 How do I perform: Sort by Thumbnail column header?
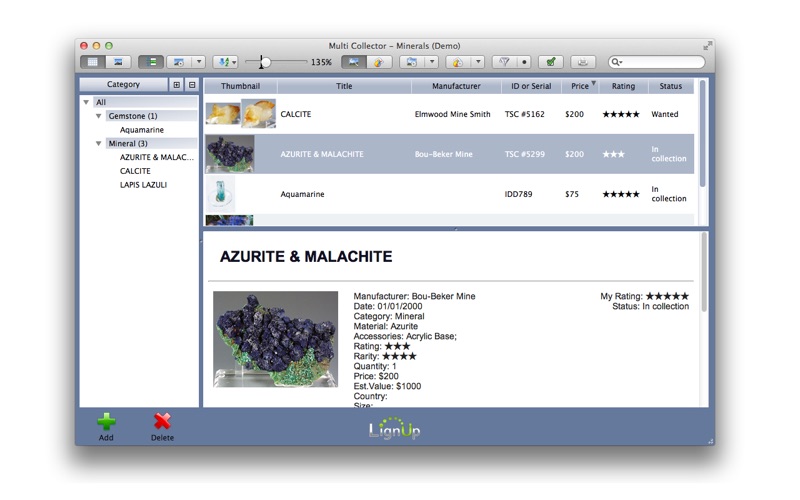[x=240, y=86]
